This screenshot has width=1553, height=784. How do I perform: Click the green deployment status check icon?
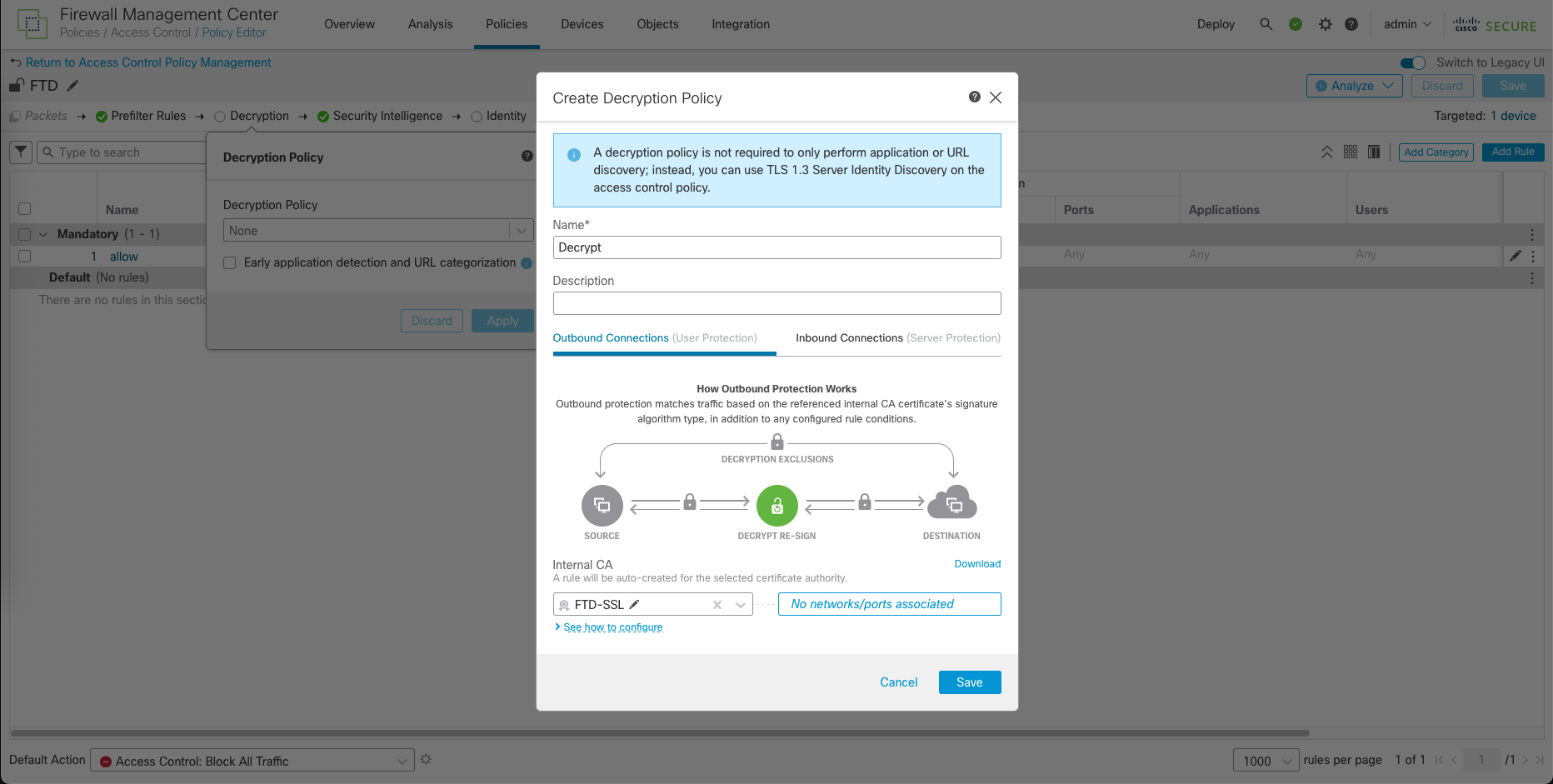pos(1296,24)
